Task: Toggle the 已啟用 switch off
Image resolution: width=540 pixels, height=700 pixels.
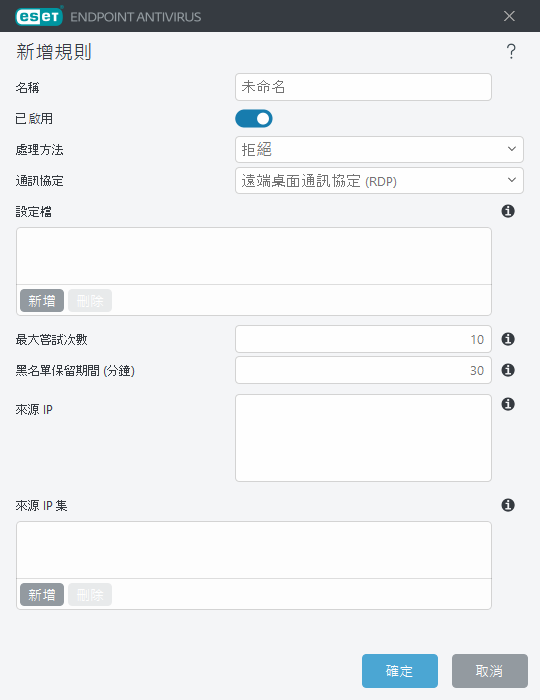Action: pyautogui.click(x=254, y=118)
